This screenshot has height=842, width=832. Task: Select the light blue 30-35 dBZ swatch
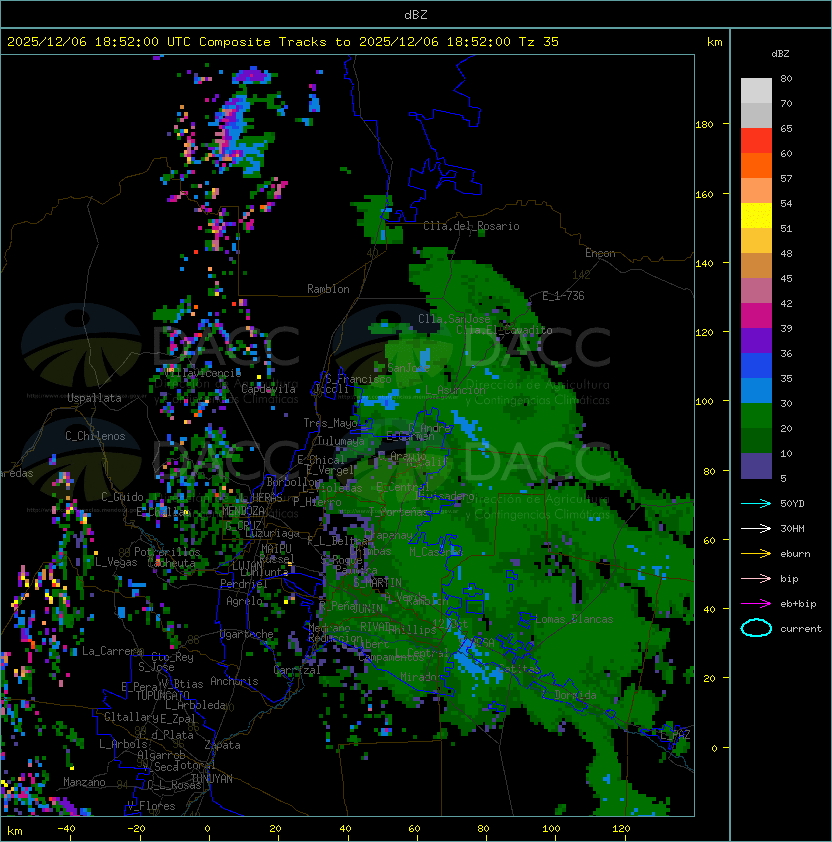tap(756, 391)
